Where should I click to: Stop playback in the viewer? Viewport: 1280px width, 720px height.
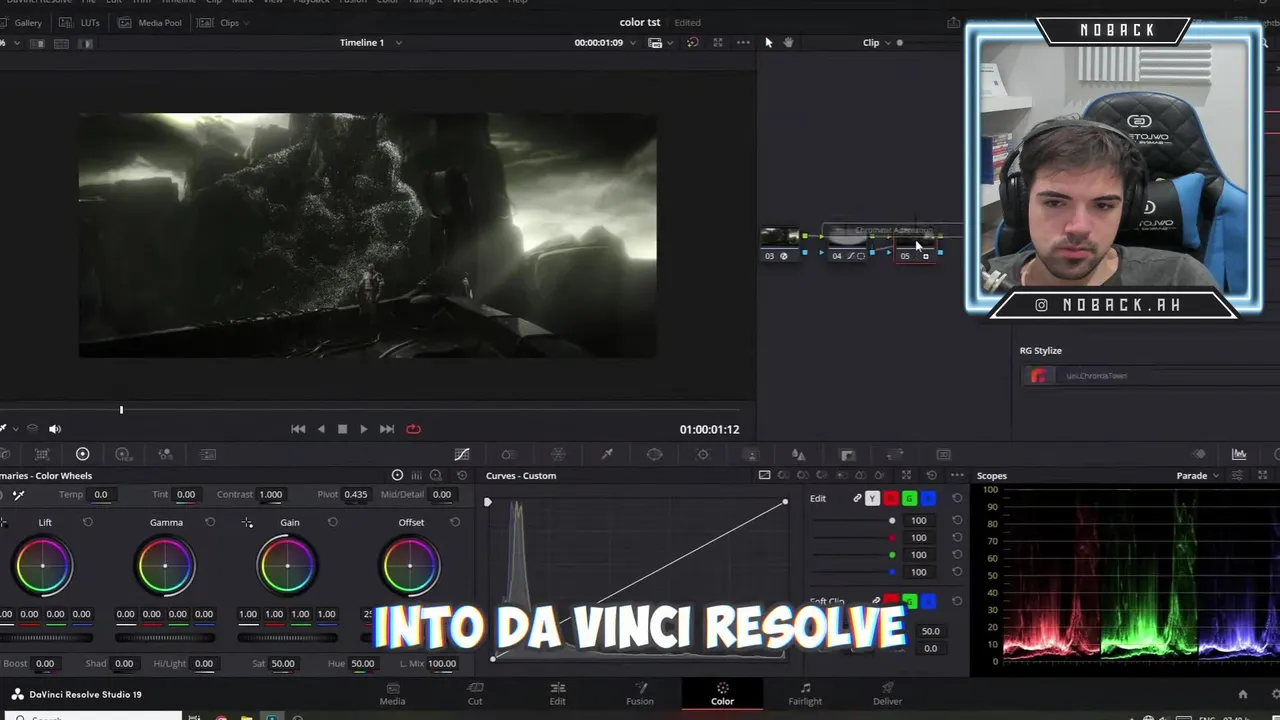(x=342, y=429)
